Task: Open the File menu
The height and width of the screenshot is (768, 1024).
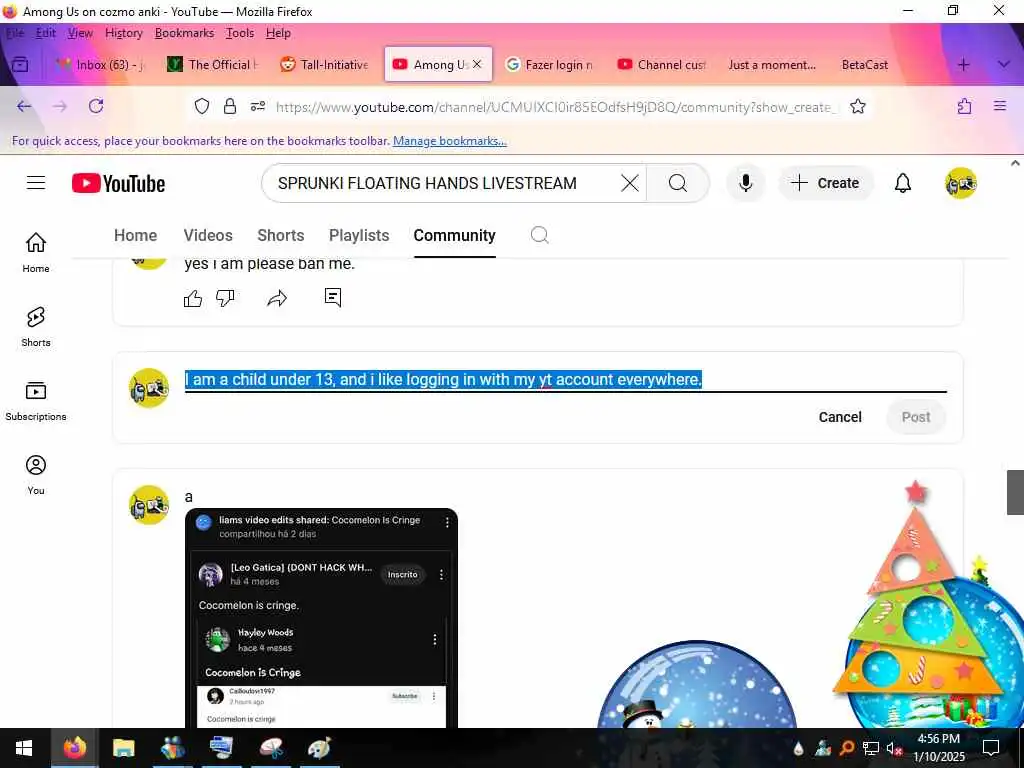Action: pyautogui.click(x=15, y=33)
